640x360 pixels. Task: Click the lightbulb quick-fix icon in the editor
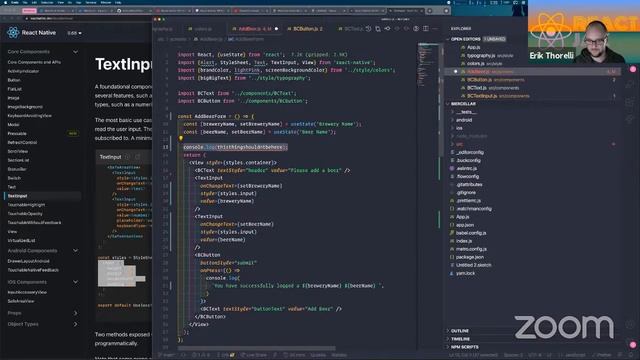tap(180, 139)
